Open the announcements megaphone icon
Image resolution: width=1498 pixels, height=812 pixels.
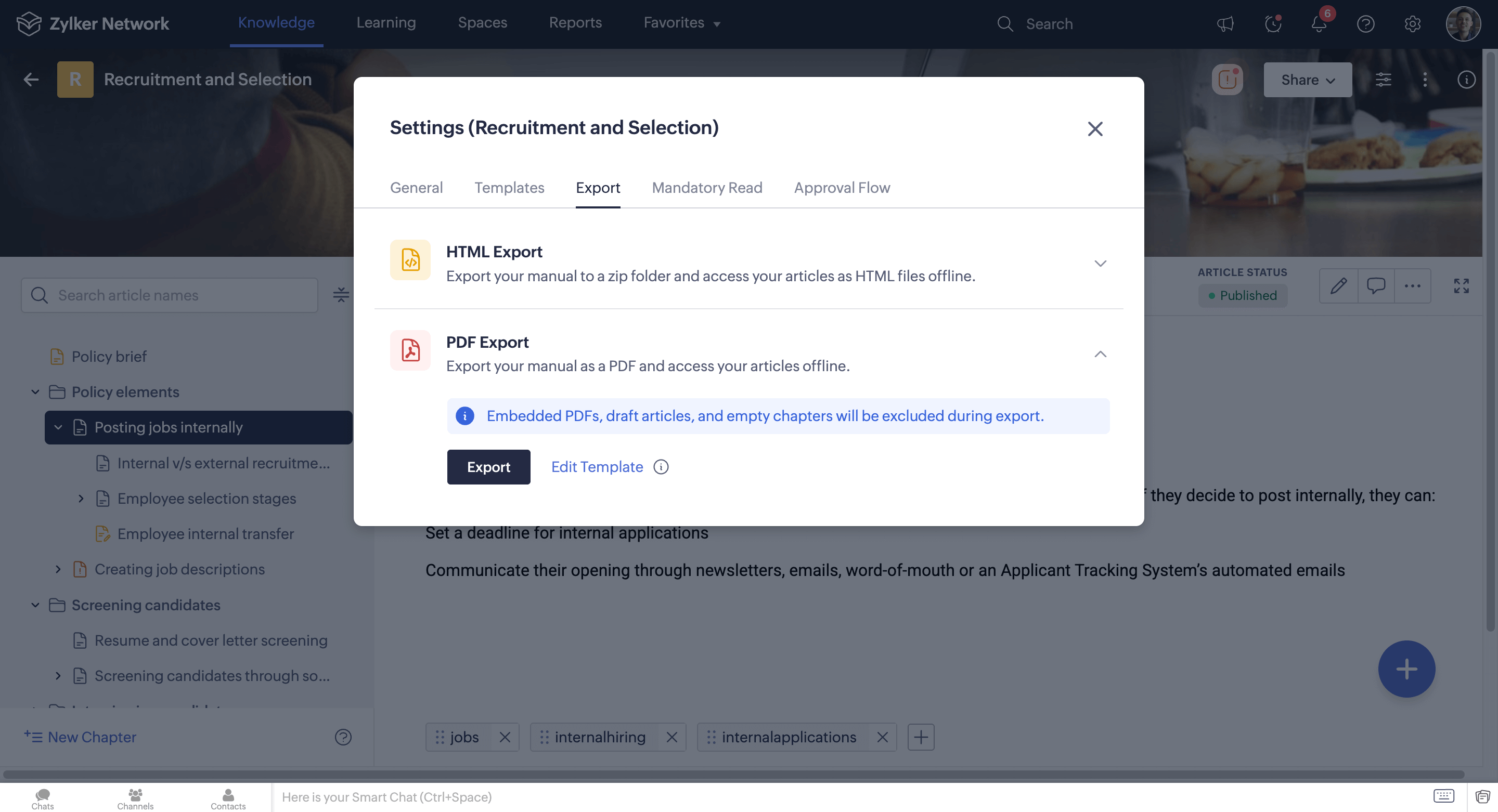1225,24
